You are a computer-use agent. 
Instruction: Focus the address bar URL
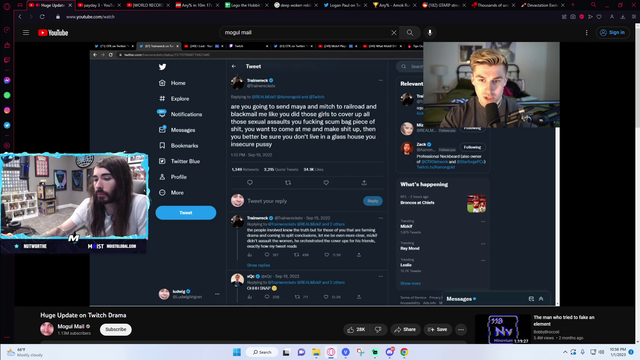(90, 17)
